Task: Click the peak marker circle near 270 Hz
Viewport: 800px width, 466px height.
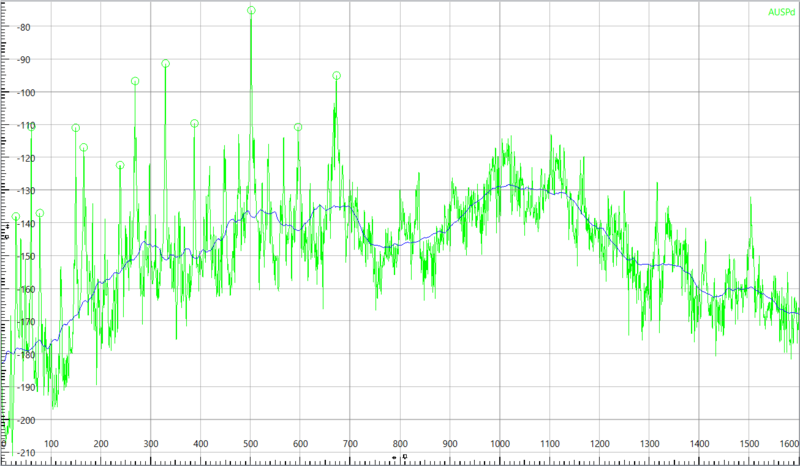Action: (x=135, y=81)
